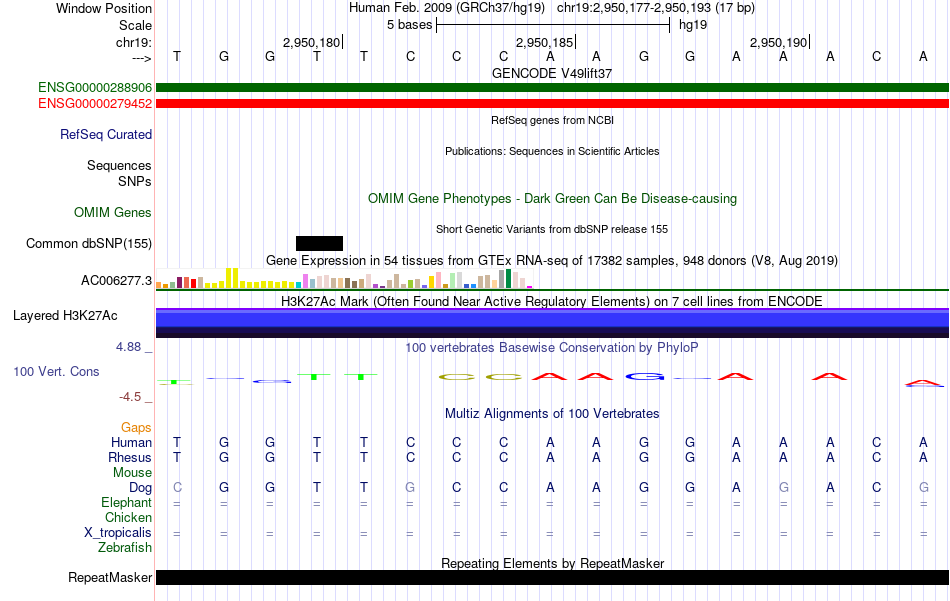The image size is (950, 601).
Task: Click the Common dbSNP(155) track label
Action: click(x=89, y=244)
